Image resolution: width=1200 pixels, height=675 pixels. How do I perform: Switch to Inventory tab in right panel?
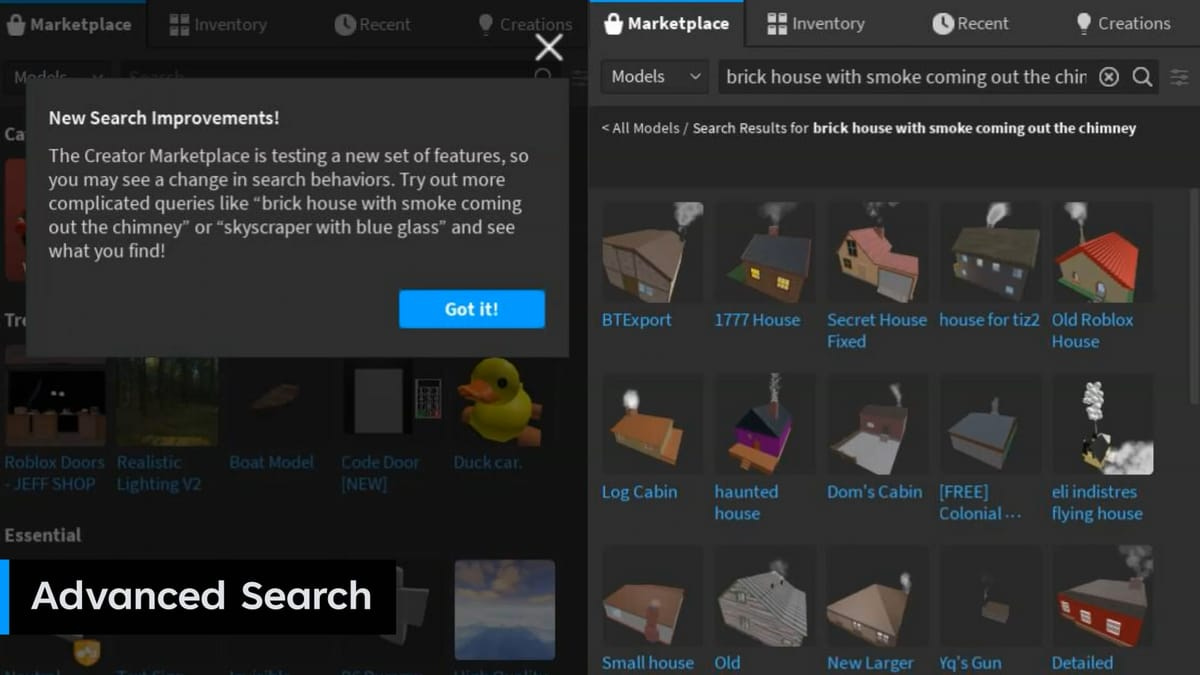tap(818, 23)
